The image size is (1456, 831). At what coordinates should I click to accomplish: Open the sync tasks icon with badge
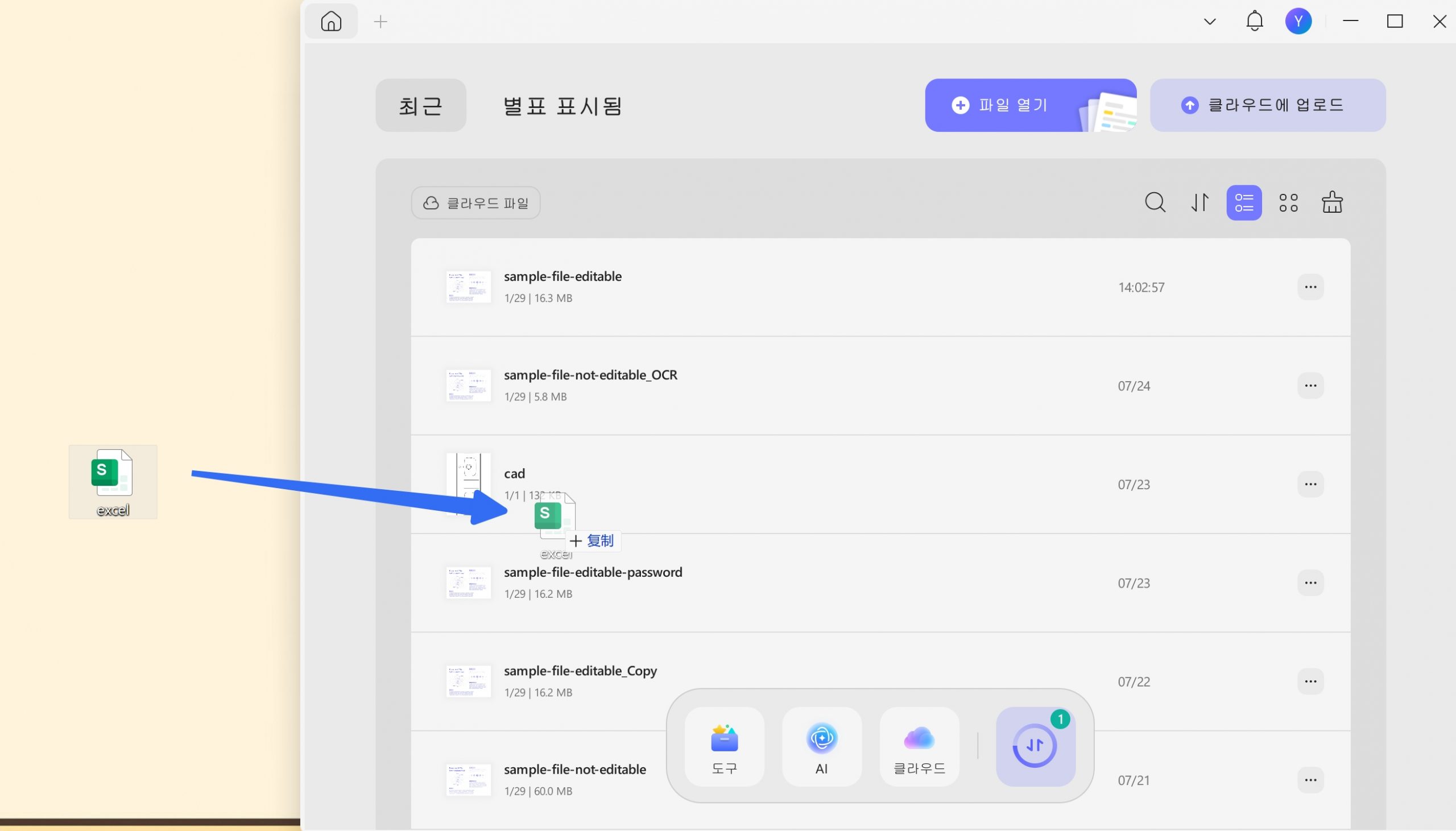(1036, 747)
